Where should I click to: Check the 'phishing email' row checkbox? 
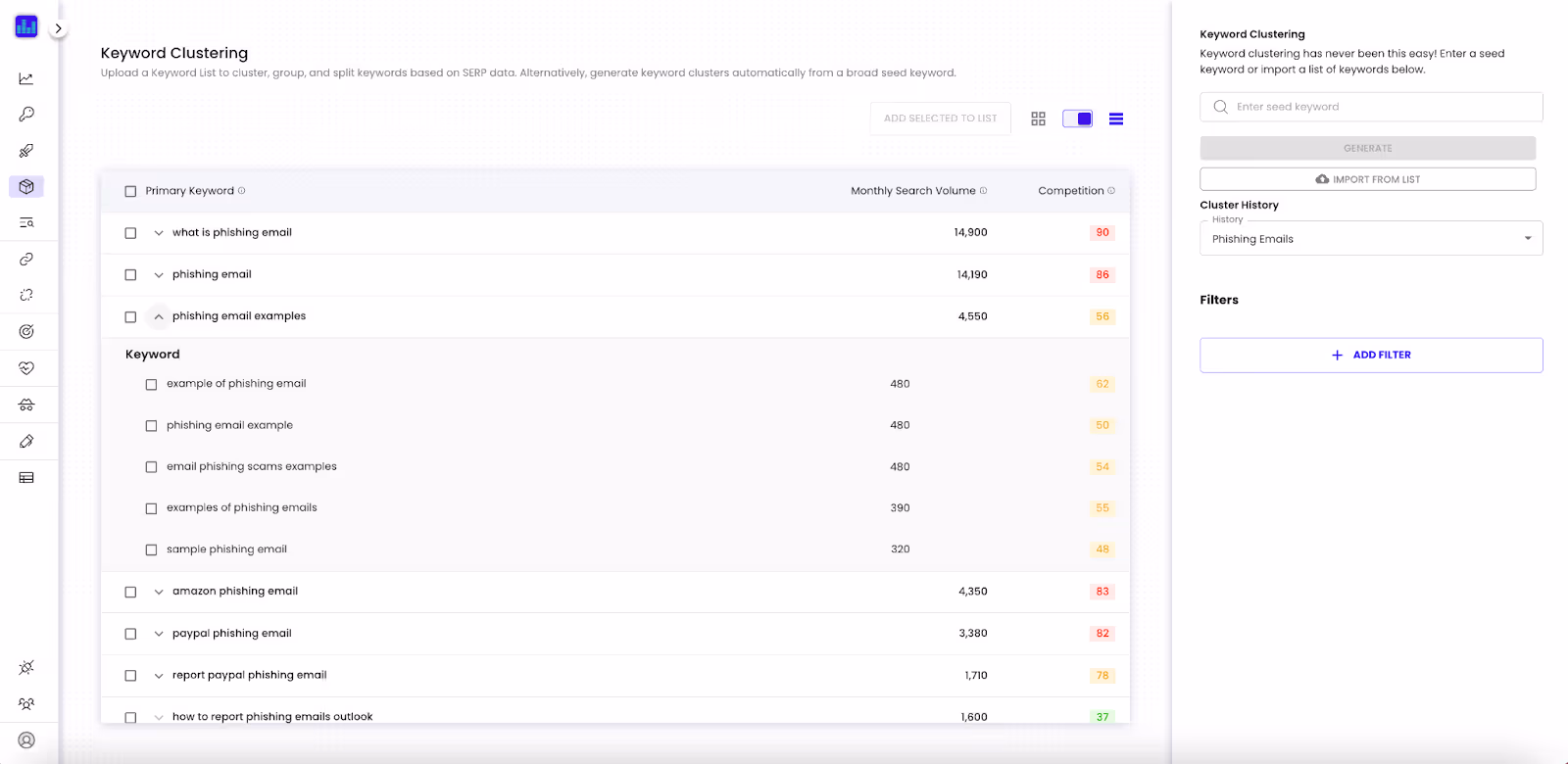click(130, 275)
